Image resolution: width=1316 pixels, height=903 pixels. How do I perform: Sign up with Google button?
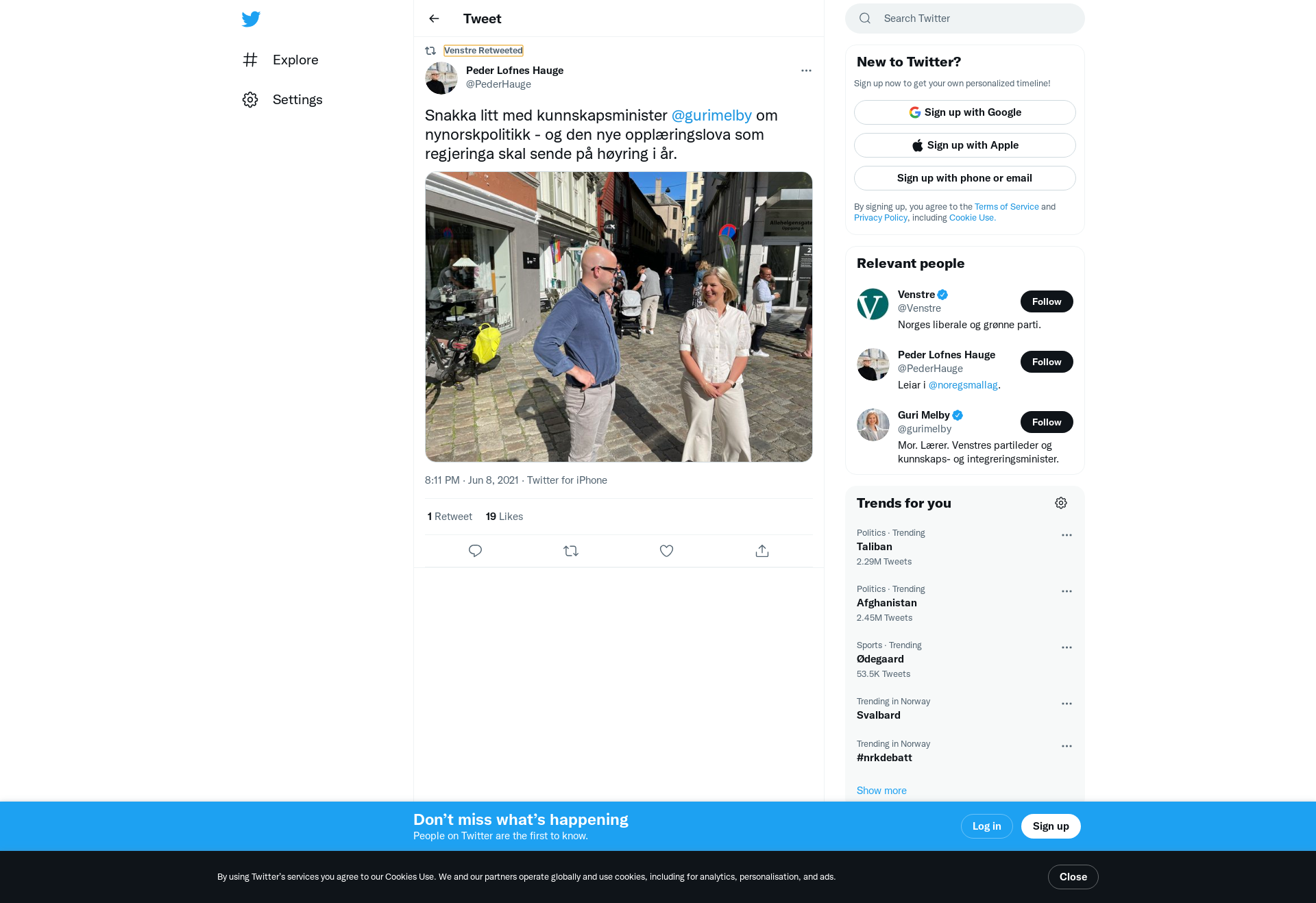coord(965,112)
